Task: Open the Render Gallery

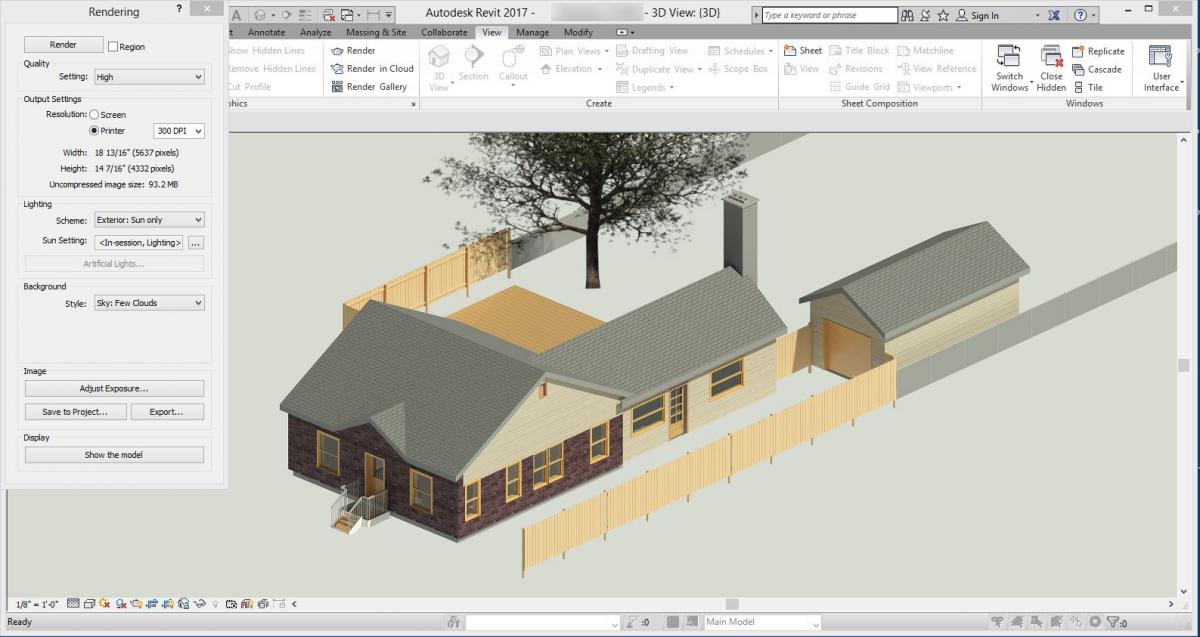Action: click(338, 87)
